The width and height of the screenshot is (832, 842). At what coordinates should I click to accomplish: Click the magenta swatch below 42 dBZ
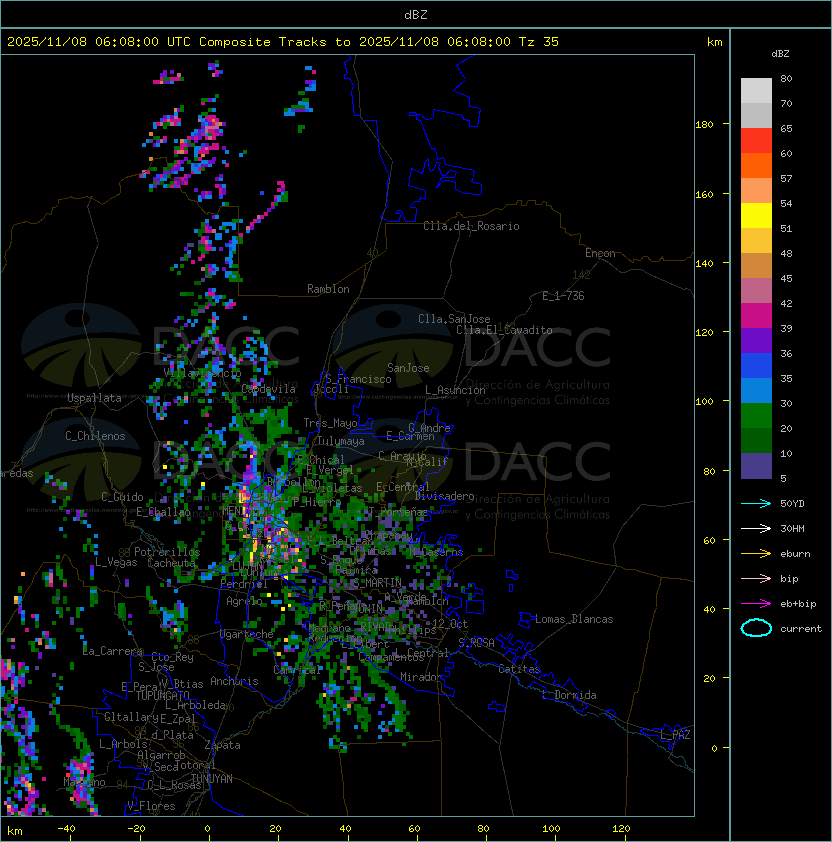pos(756,316)
